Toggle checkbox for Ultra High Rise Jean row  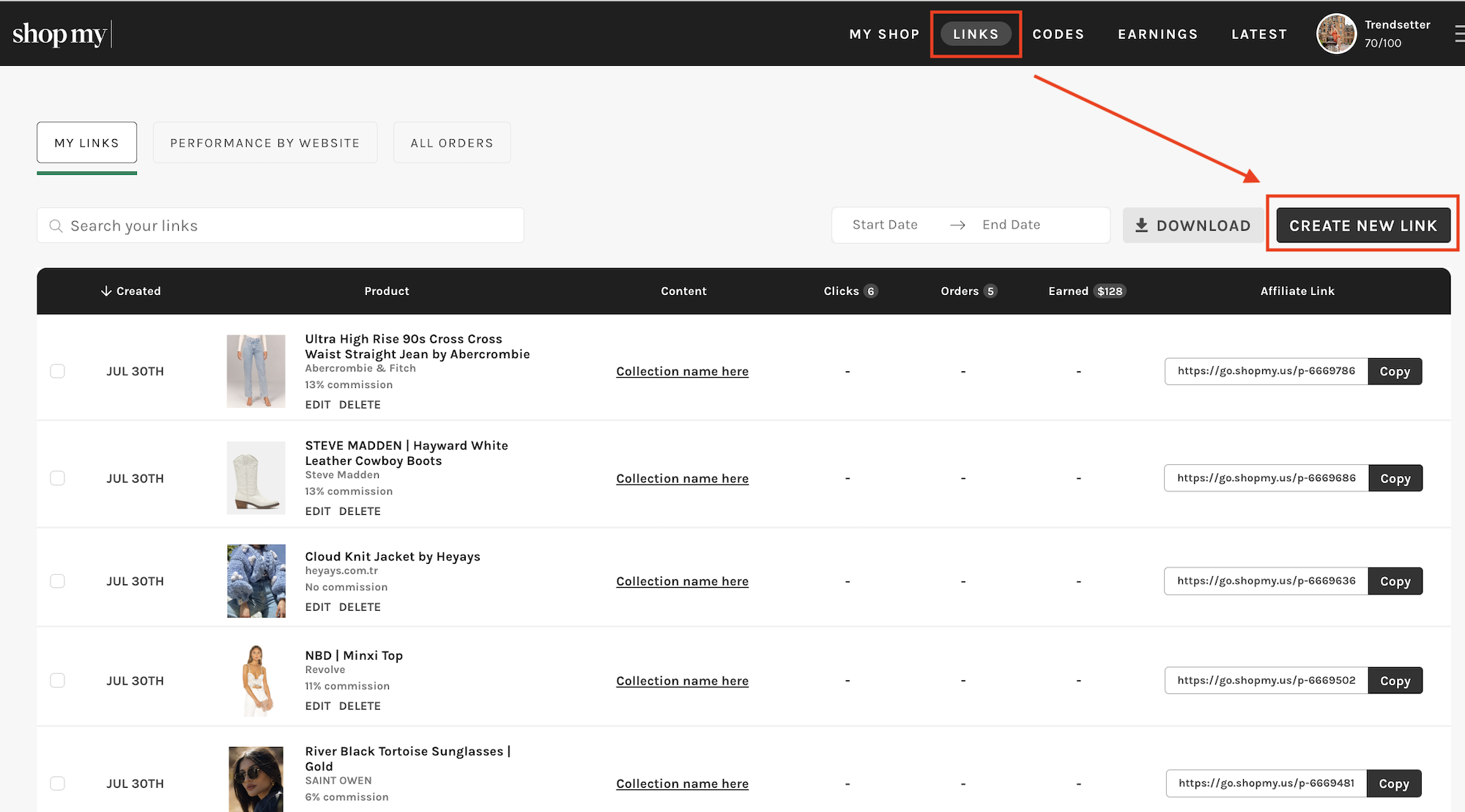click(57, 370)
